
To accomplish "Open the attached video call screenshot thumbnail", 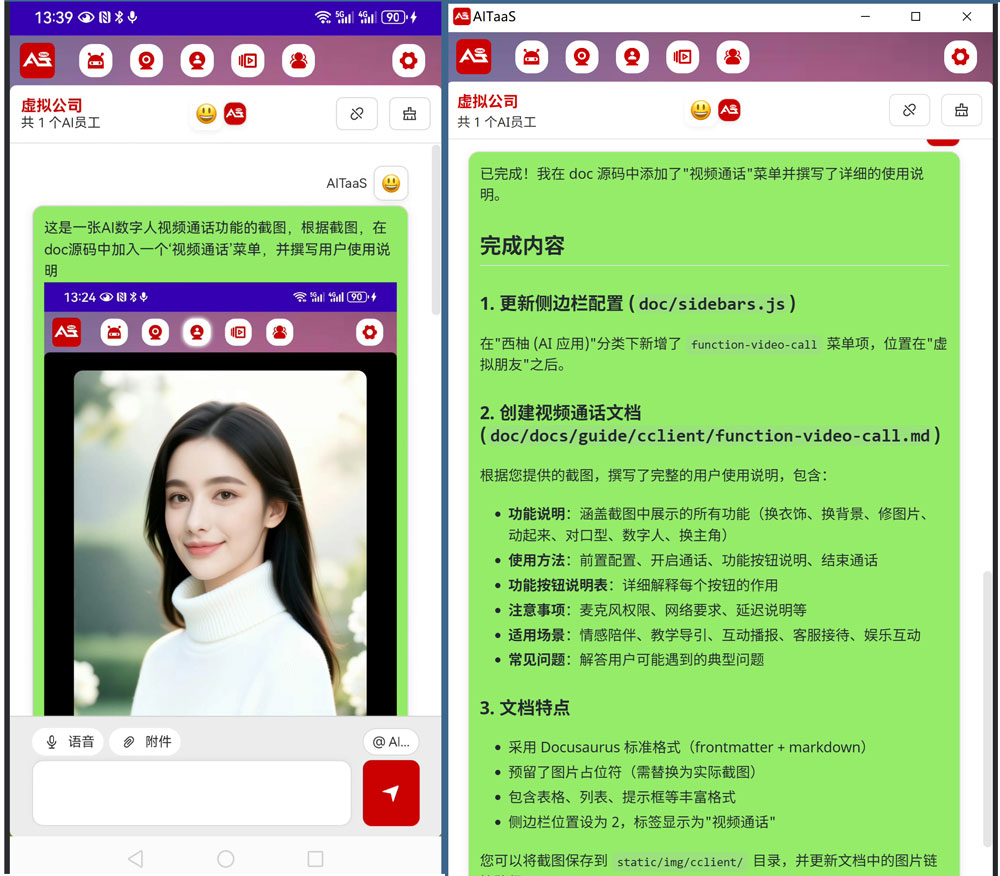I will point(220,499).
